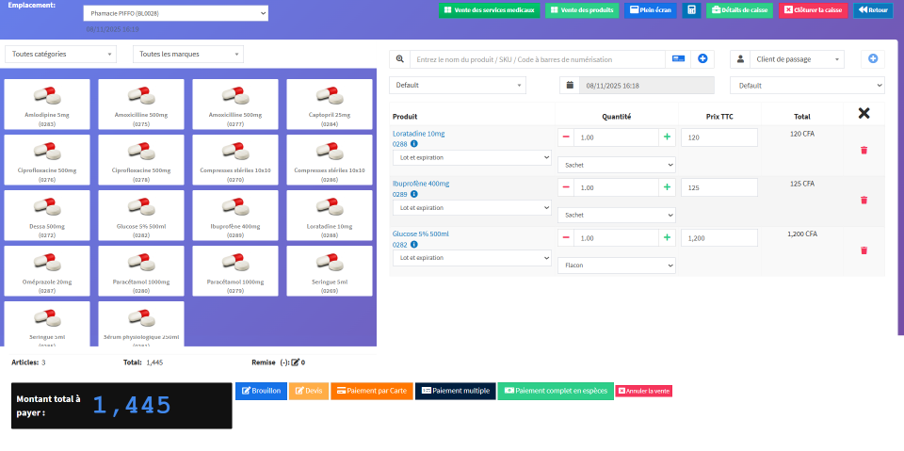904x451 pixels.
Task: Add Dessa 500mg product tile
Action: pos(47,216)
